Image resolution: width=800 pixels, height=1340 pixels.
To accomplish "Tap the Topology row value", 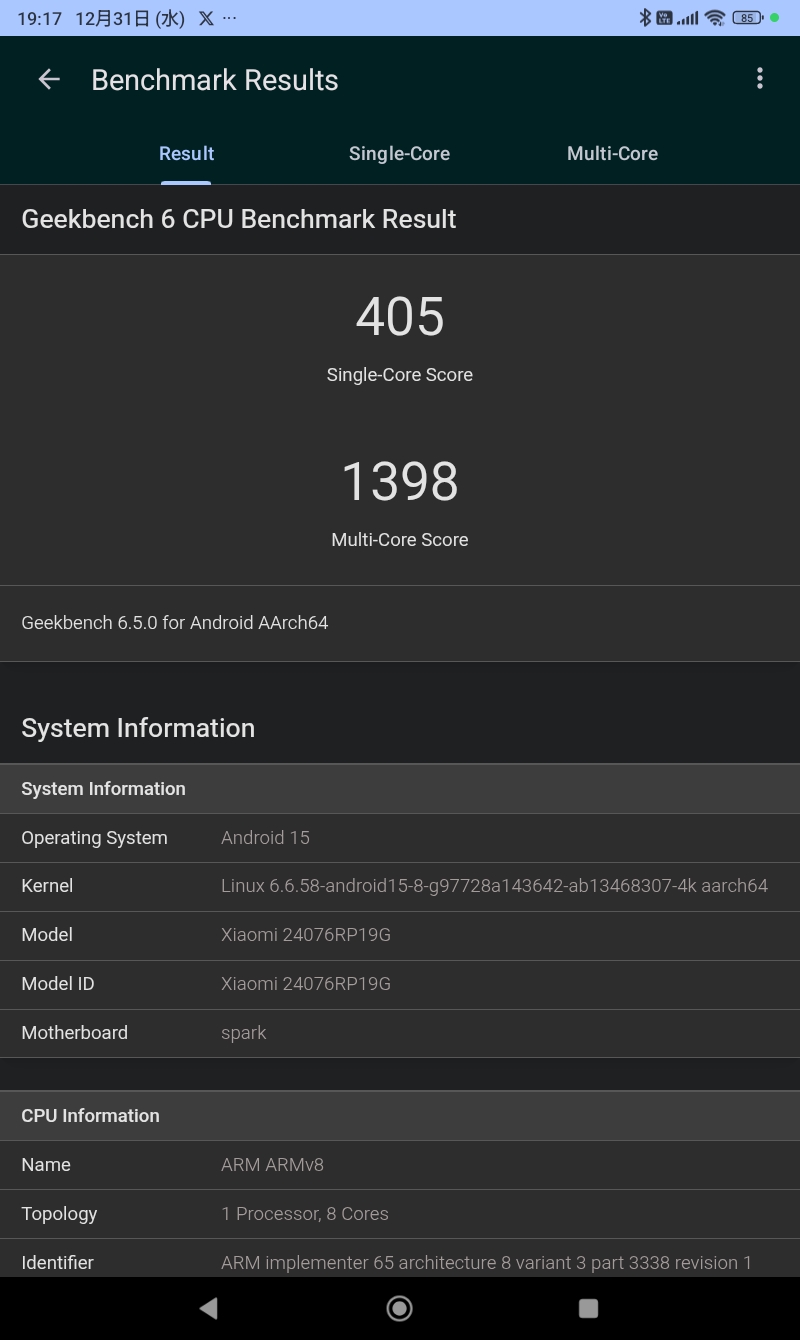I will point(305,1214).
